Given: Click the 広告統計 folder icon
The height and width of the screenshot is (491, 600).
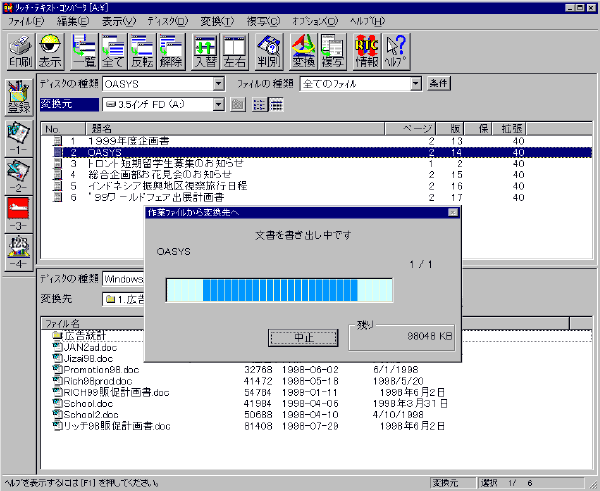Looking at the screenshot, I should (57, 336).
